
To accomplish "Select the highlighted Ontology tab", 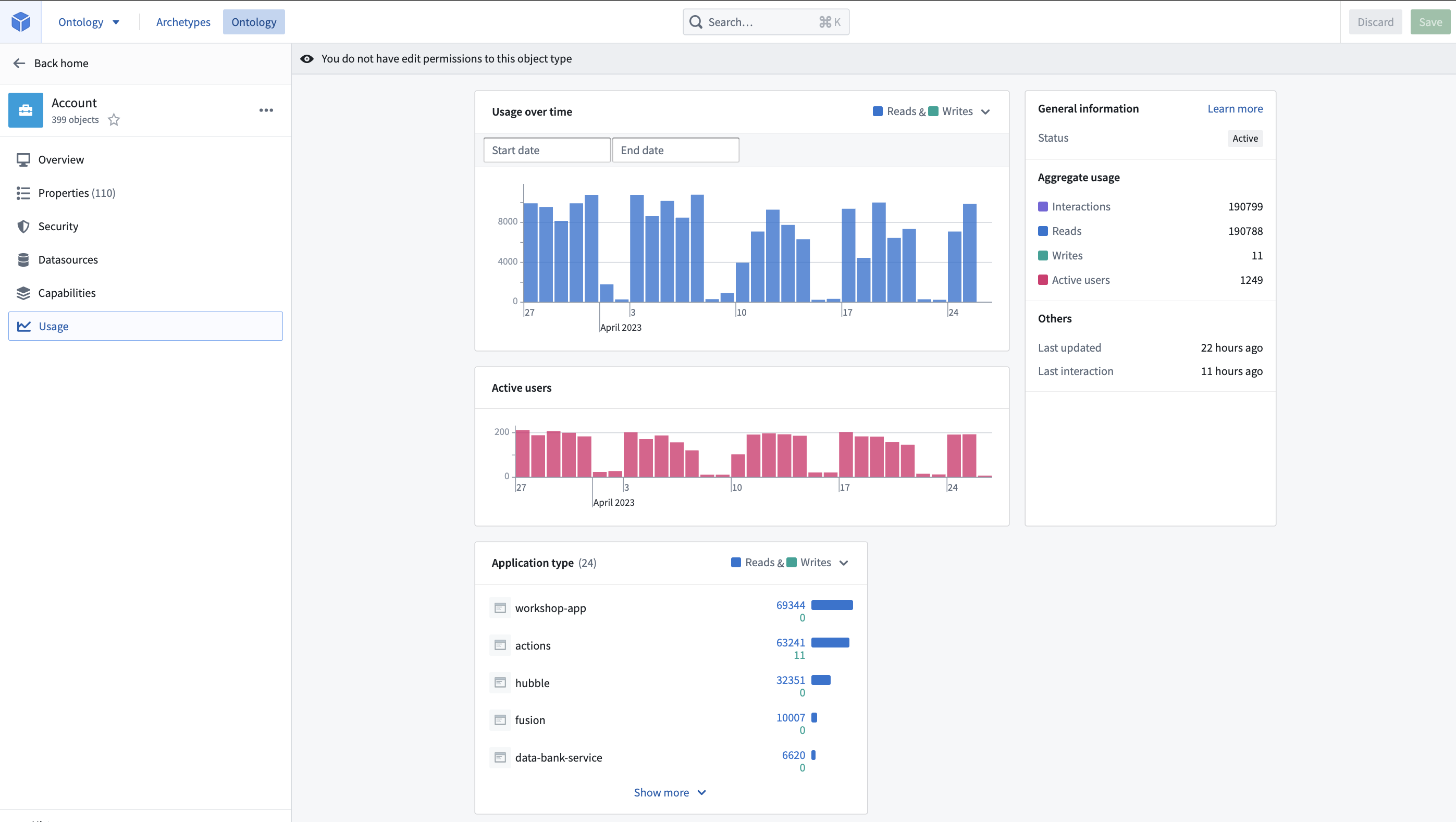I will (x=254, y=22).
